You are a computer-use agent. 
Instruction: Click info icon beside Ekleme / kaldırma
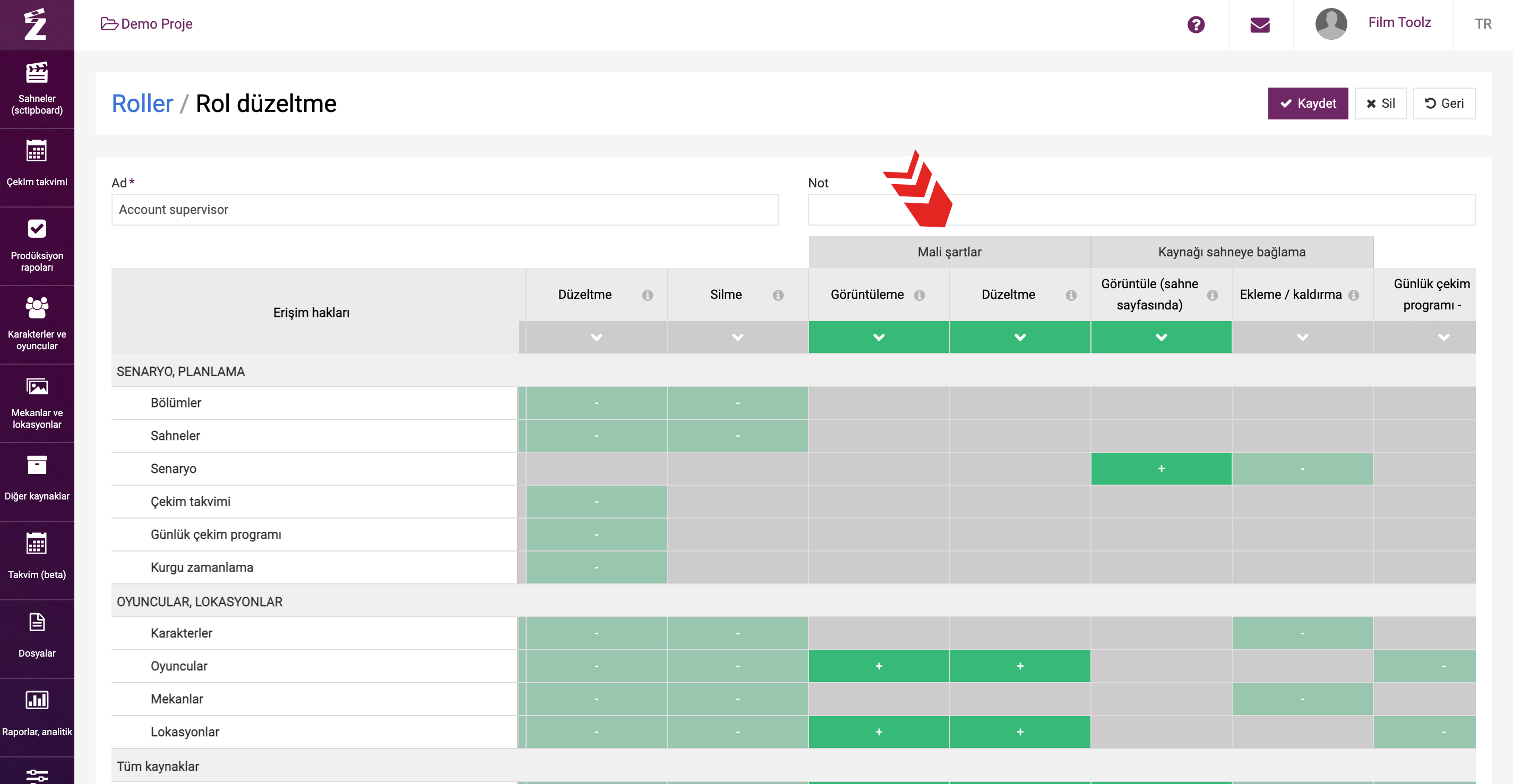1353,295
